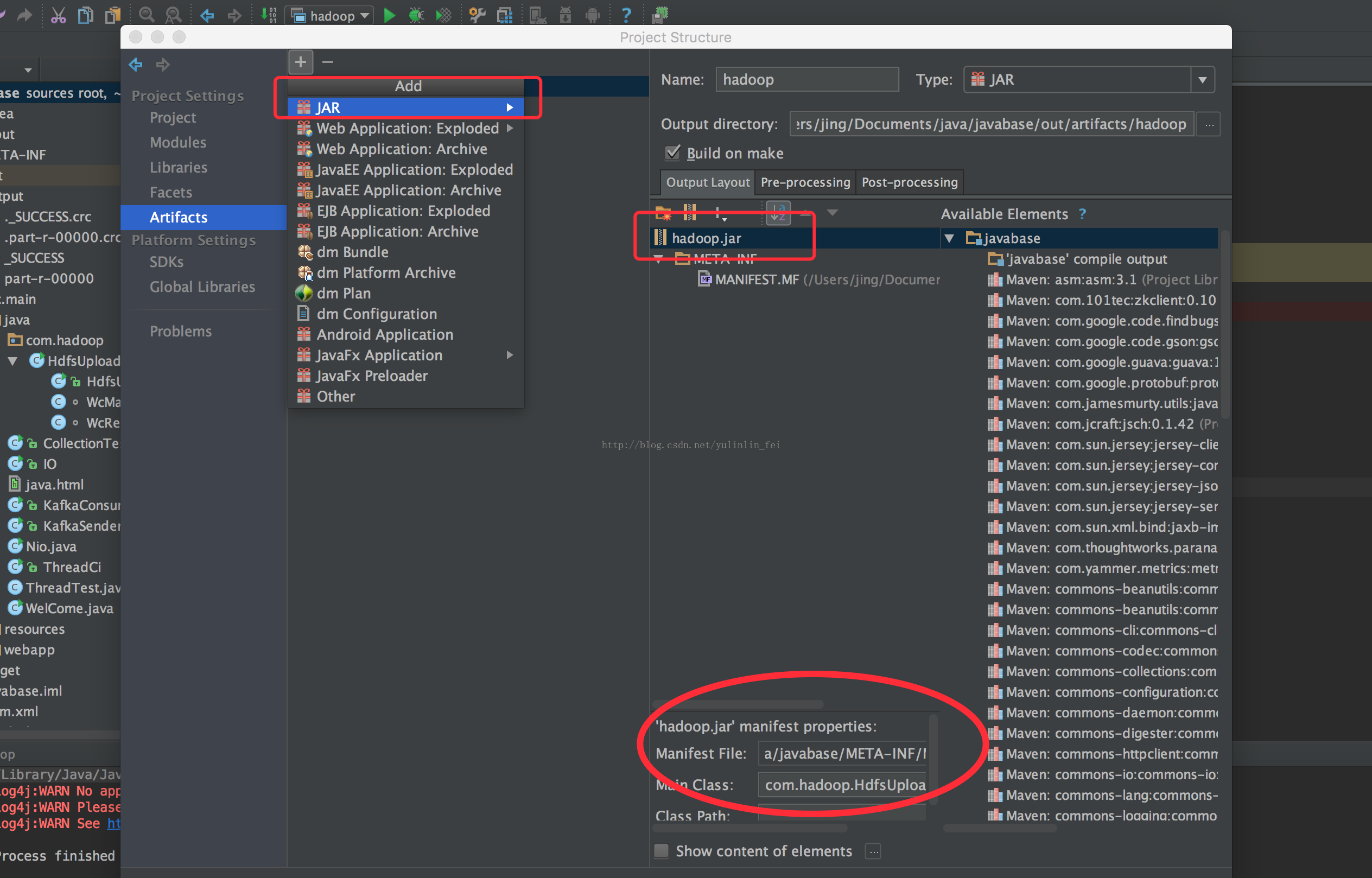
Task: Click the Manifest File path field
Action: coord(843,754)
